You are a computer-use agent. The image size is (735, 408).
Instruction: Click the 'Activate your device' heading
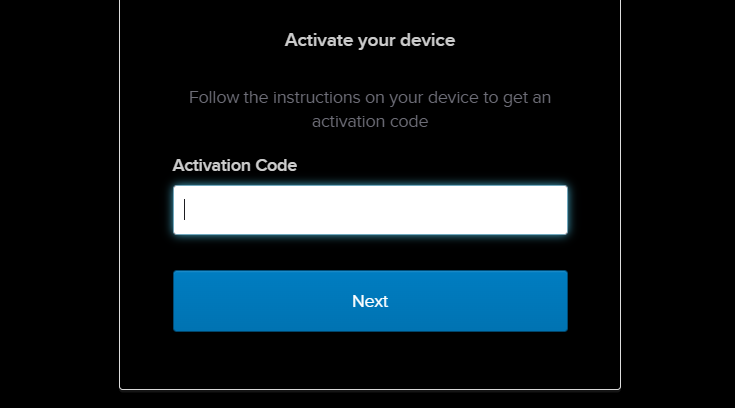(370, 40)
